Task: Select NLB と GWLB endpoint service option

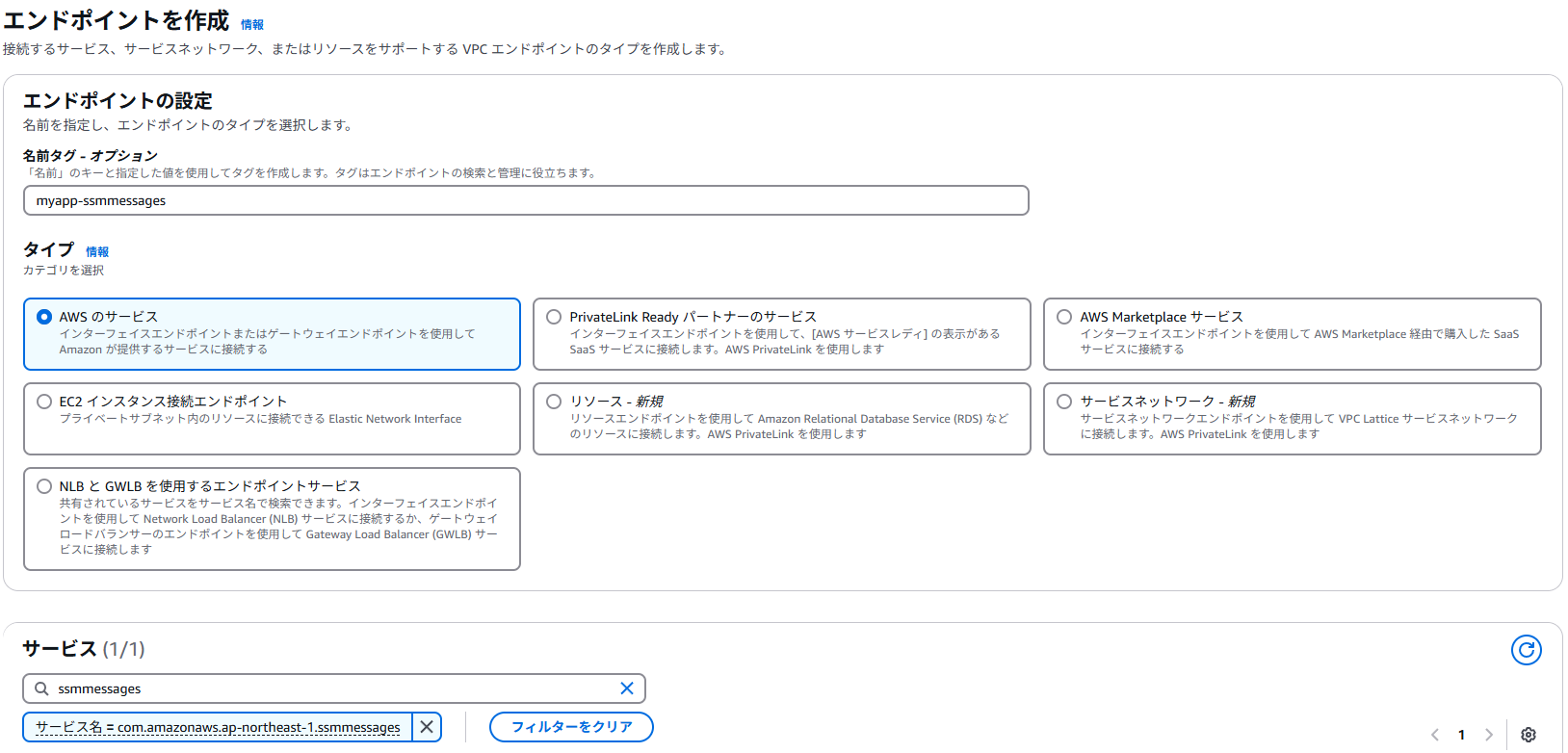Action: click(x=44, y=486)
